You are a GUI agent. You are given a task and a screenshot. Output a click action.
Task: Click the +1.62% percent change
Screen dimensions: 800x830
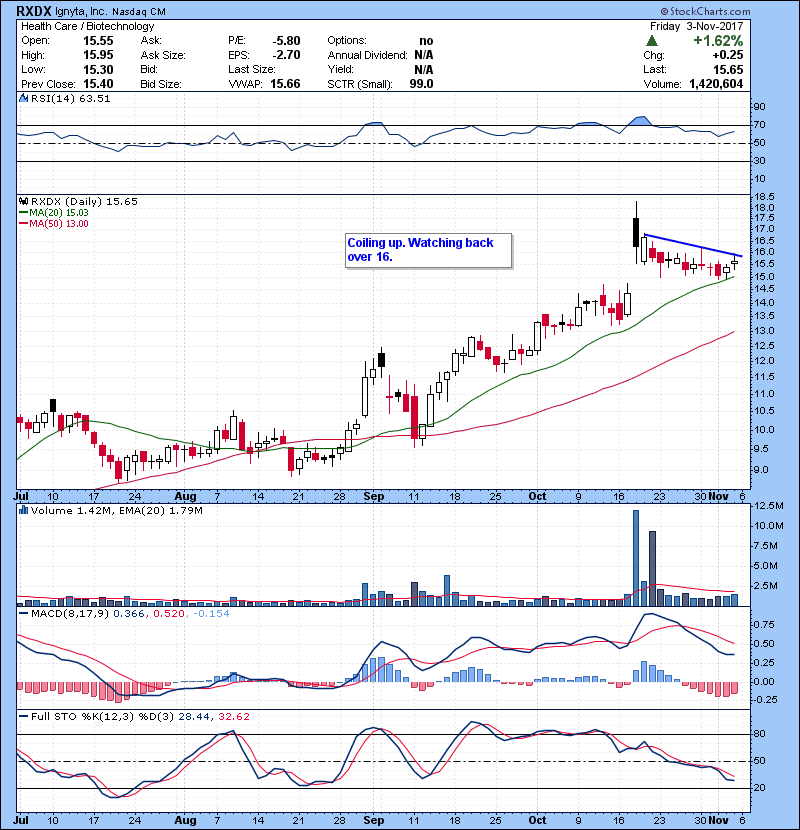pos(718,40)
